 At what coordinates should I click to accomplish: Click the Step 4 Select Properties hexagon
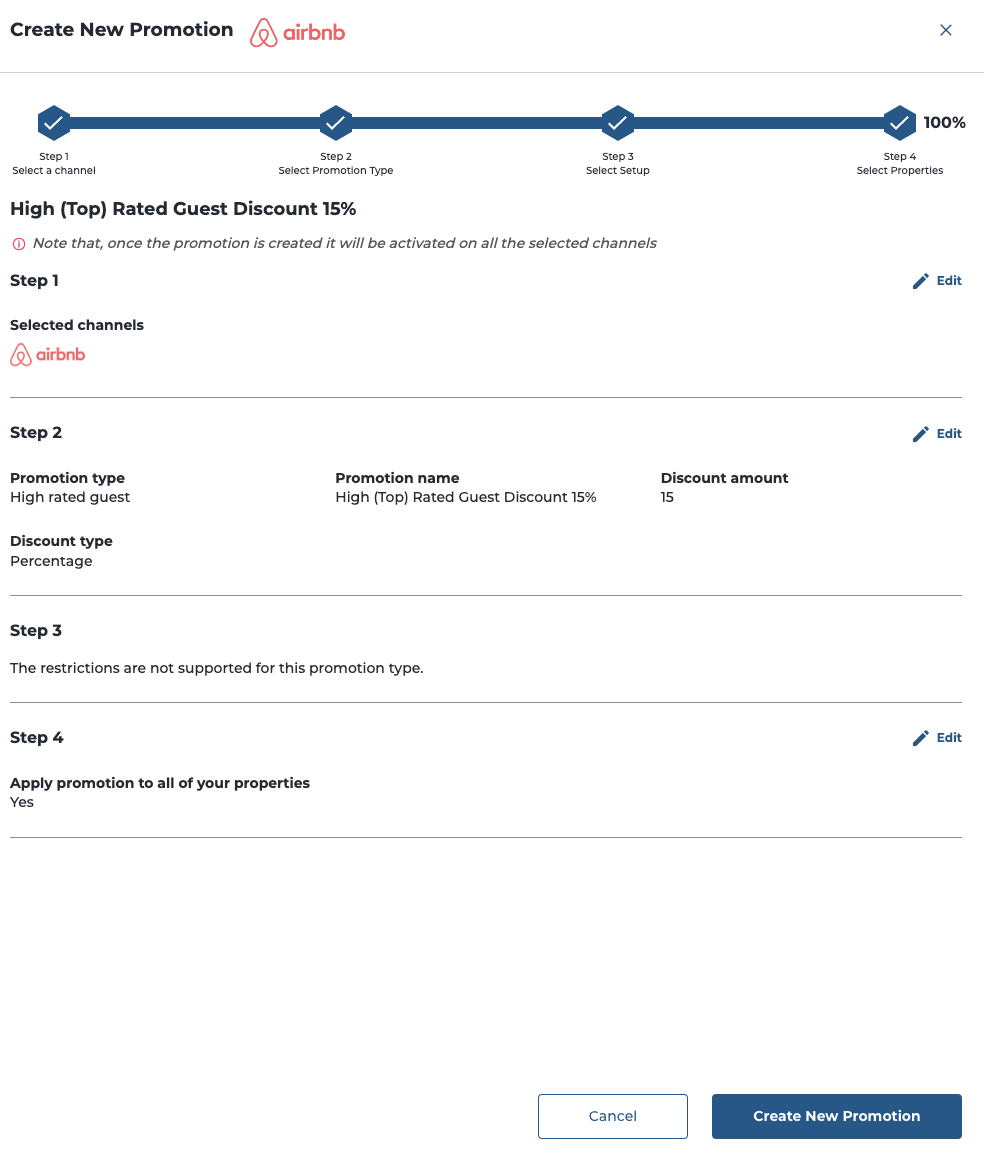click(899, 122)
